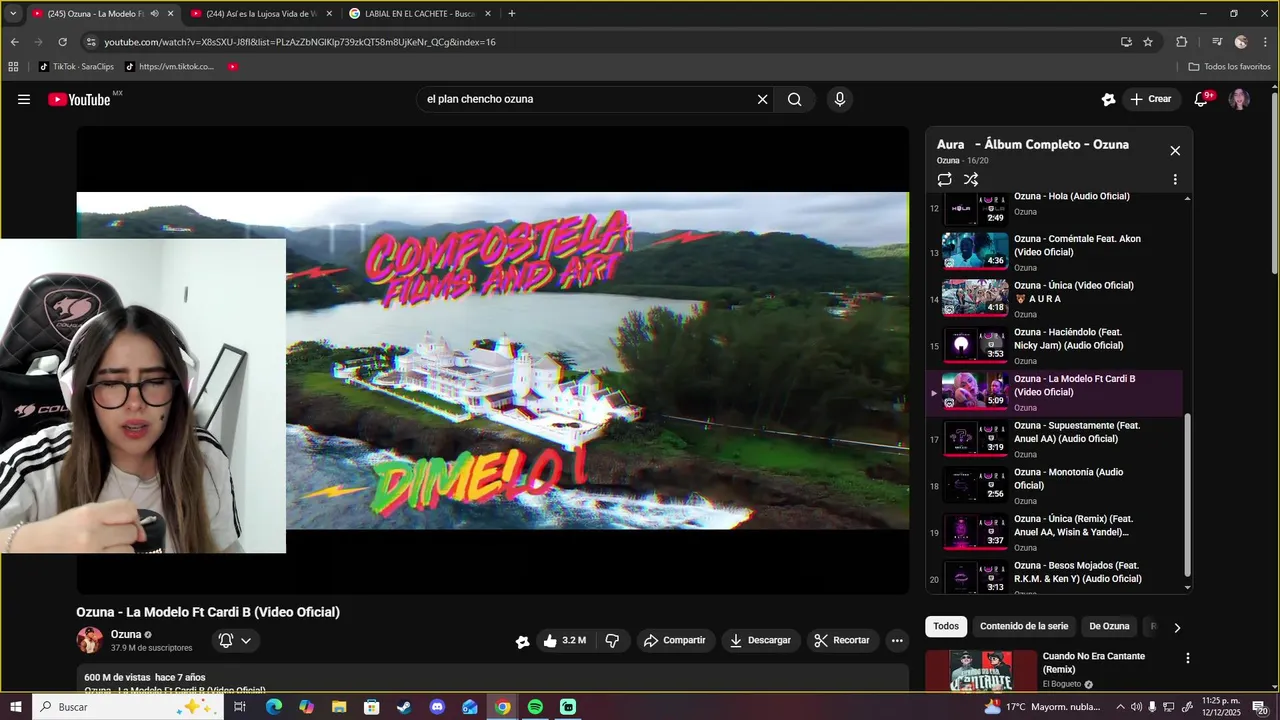The width and height of the screenshot is (1280, 720).
Task: Select the Contenido de la serie chip
Action: click(1024, 626)
